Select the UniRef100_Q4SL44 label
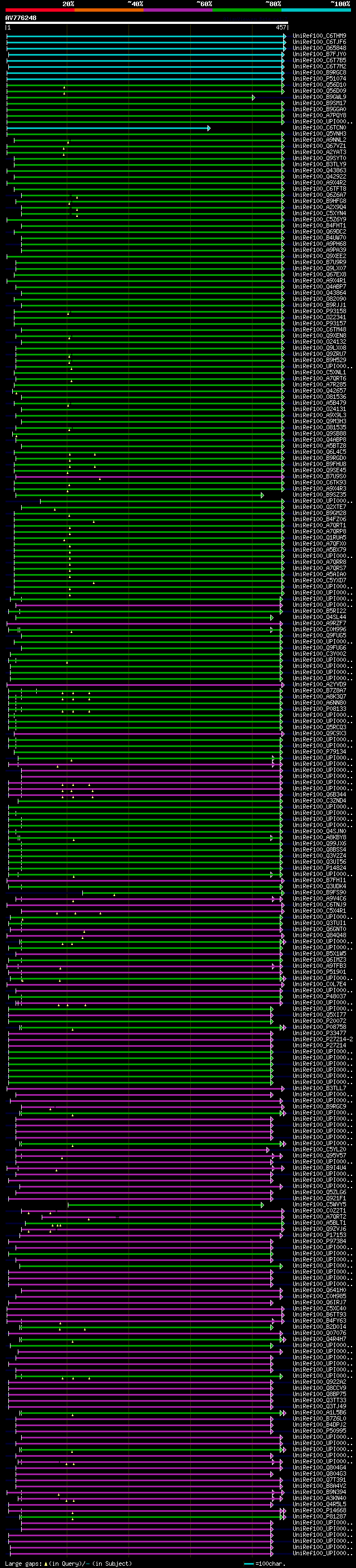This screenshot has width=356, height=1568. (319, 617)
